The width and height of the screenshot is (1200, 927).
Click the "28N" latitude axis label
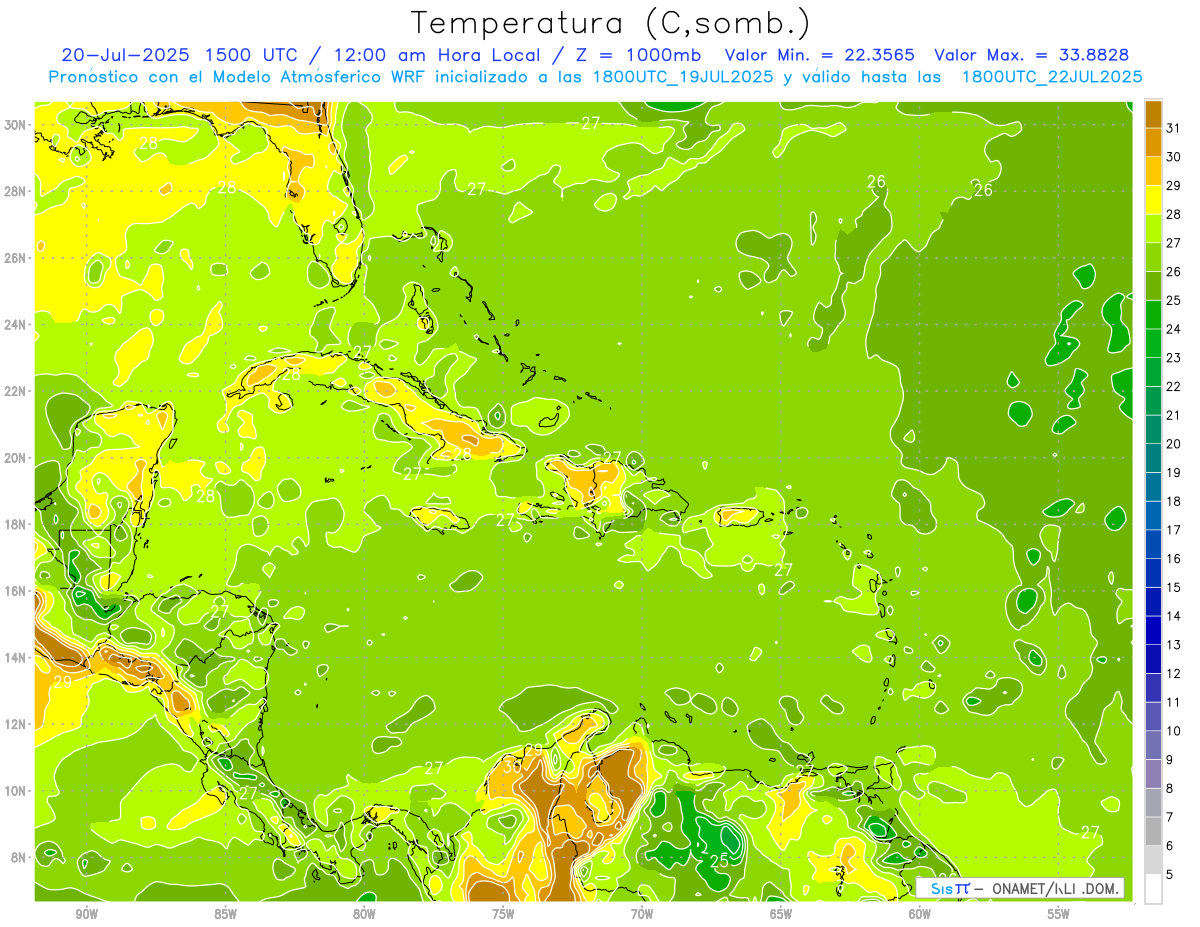[x=15, y=191]
